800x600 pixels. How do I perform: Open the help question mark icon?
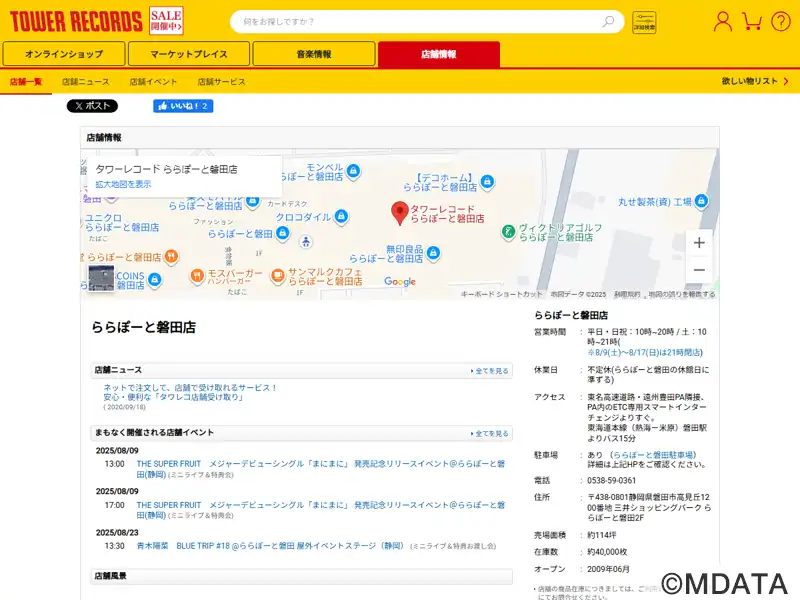tap(781, 21)
